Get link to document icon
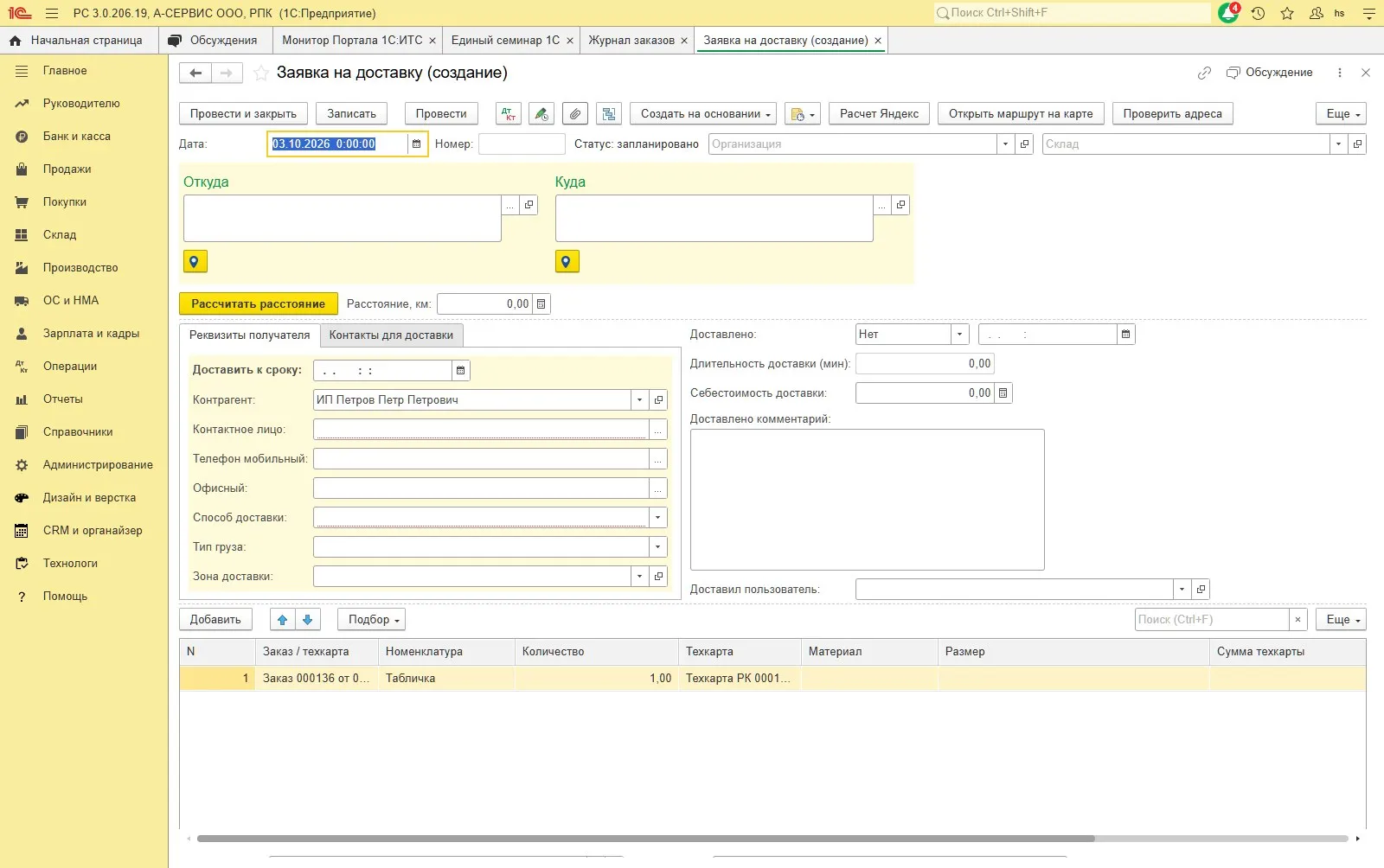Viewport: 1384px width, 868px height. tap(1204, 73)
